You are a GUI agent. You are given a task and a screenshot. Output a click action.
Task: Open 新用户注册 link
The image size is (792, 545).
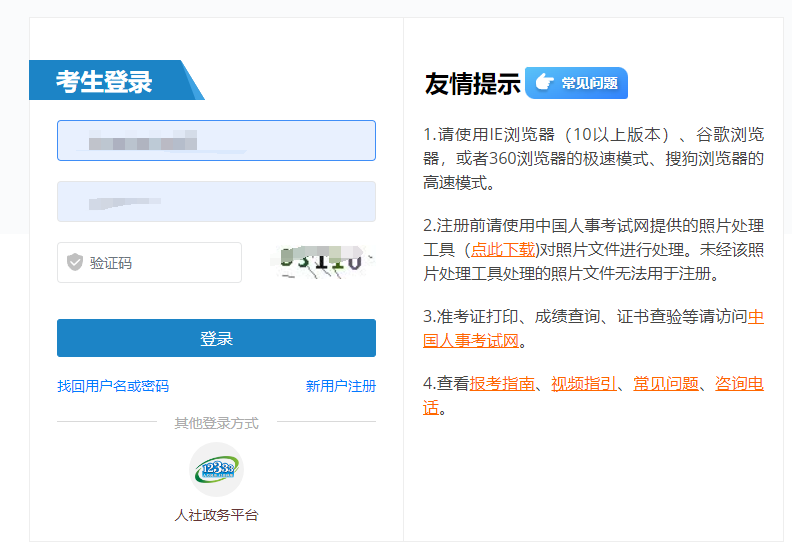point(341,386)
